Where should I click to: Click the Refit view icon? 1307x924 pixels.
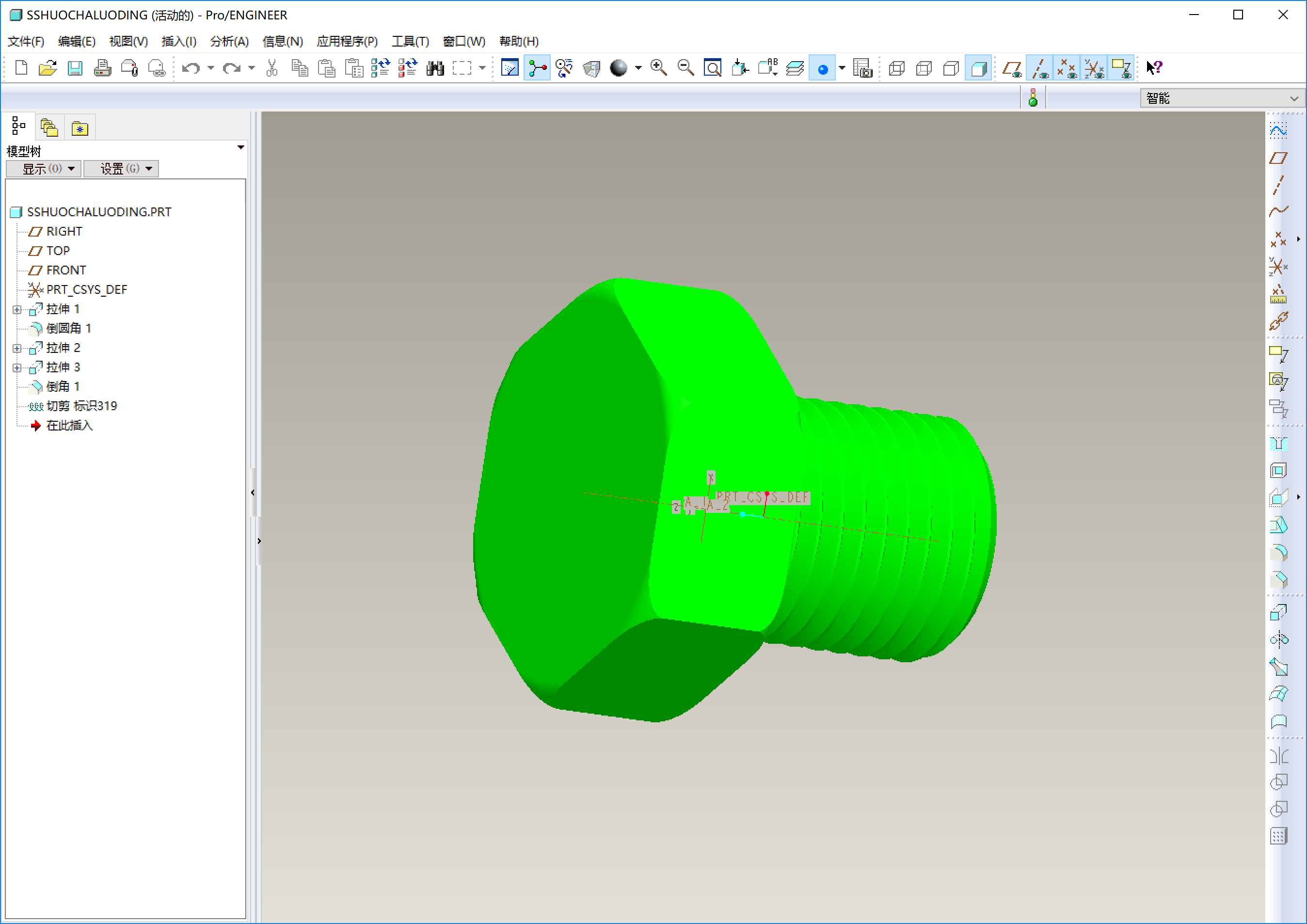coord(713,68)
